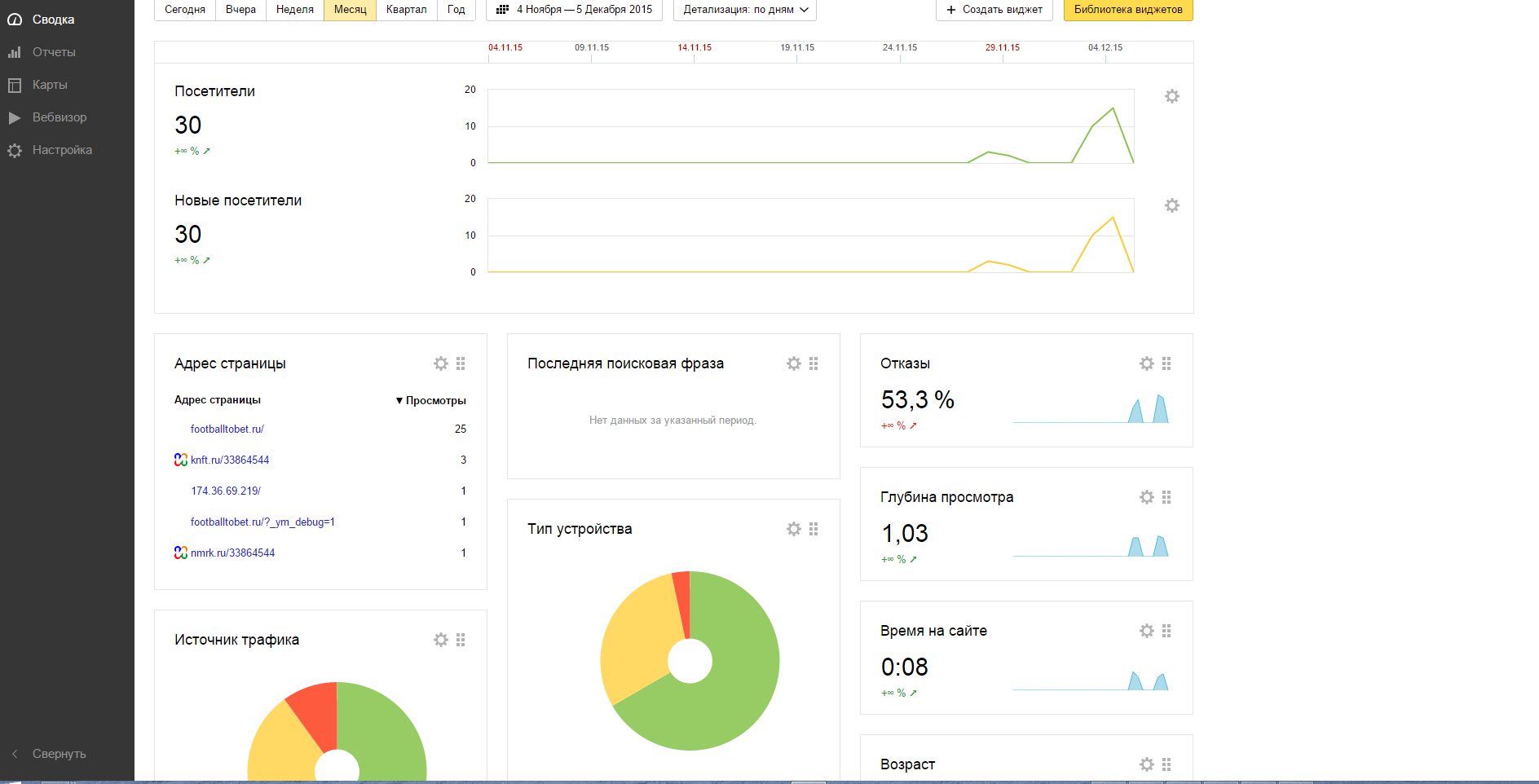The image size is (1539, 784).
Task: Click drag handle of Последняя поисковая фраза widget
Action: (814, 363)
